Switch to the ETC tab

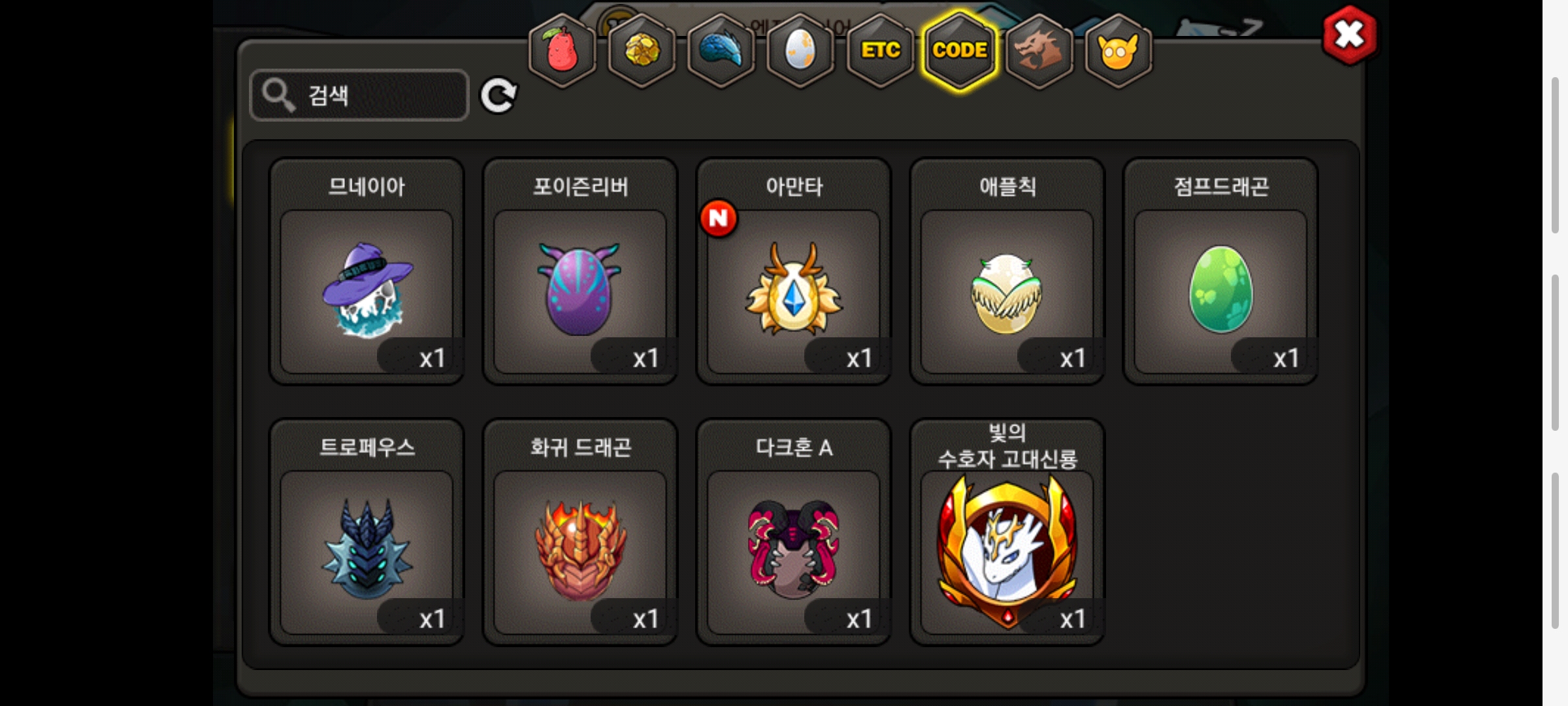click(x=880, y=51)
